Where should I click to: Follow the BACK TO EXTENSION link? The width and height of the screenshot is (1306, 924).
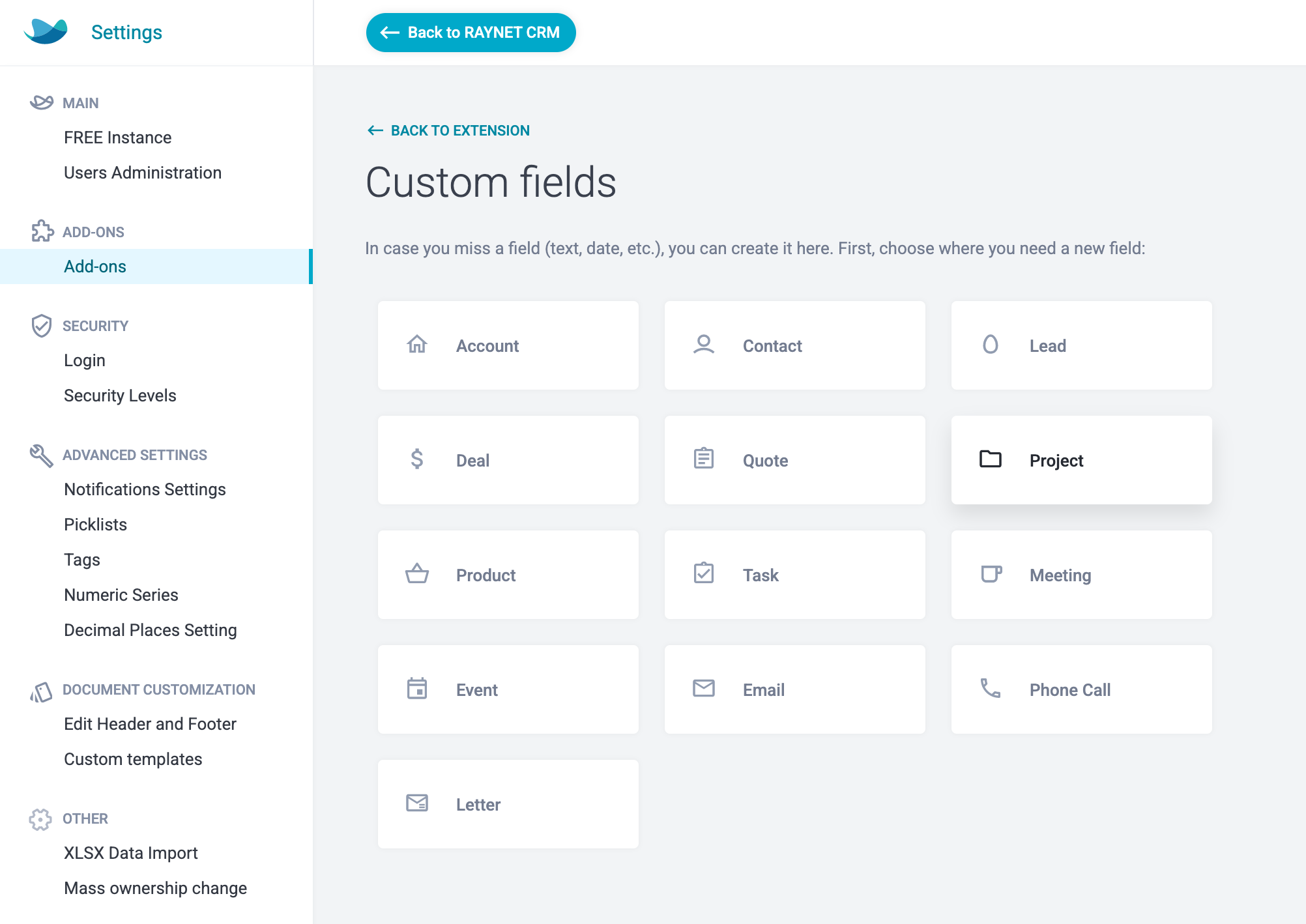click(448, 130)
